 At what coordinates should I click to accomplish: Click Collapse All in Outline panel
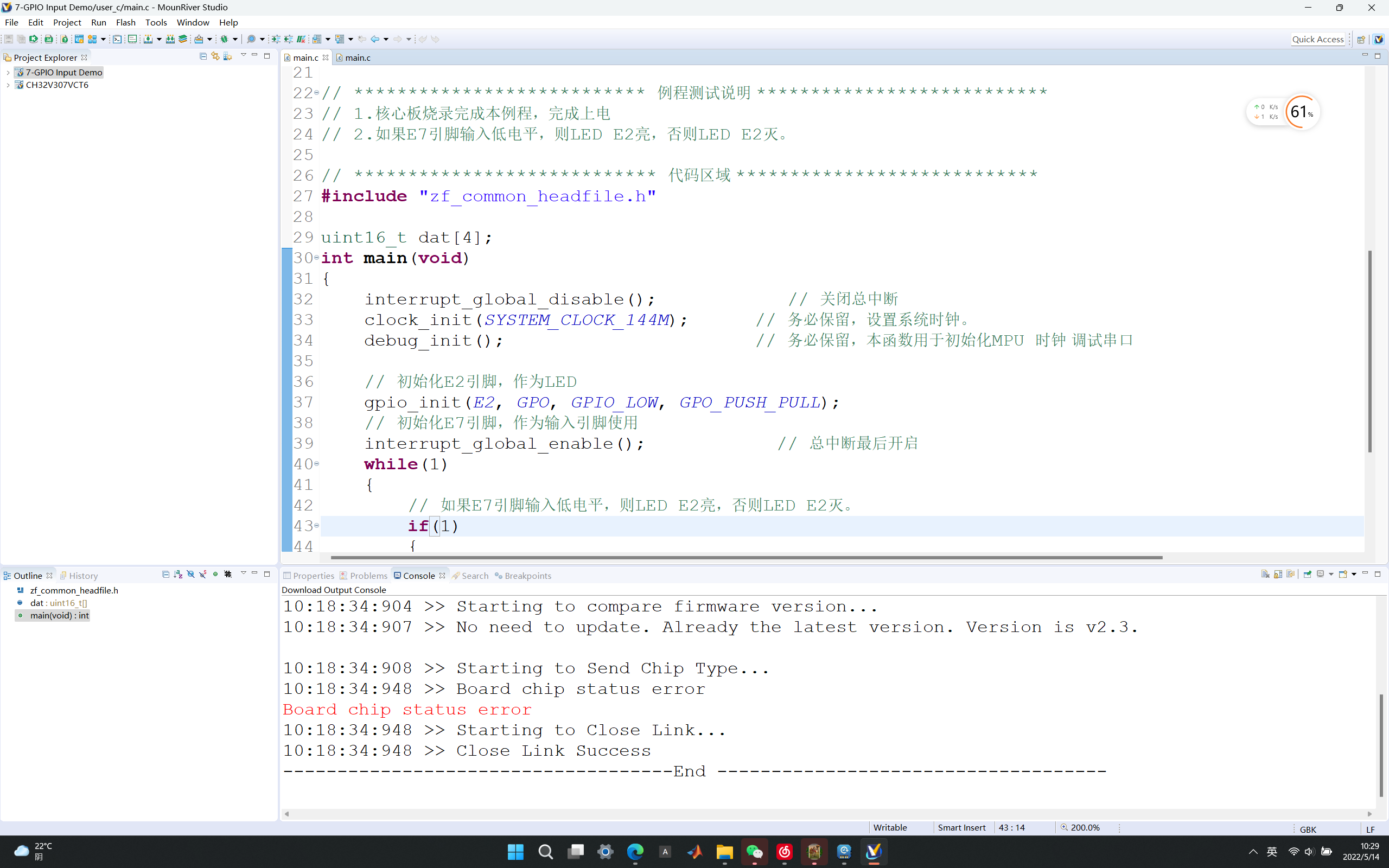[166, 574]
